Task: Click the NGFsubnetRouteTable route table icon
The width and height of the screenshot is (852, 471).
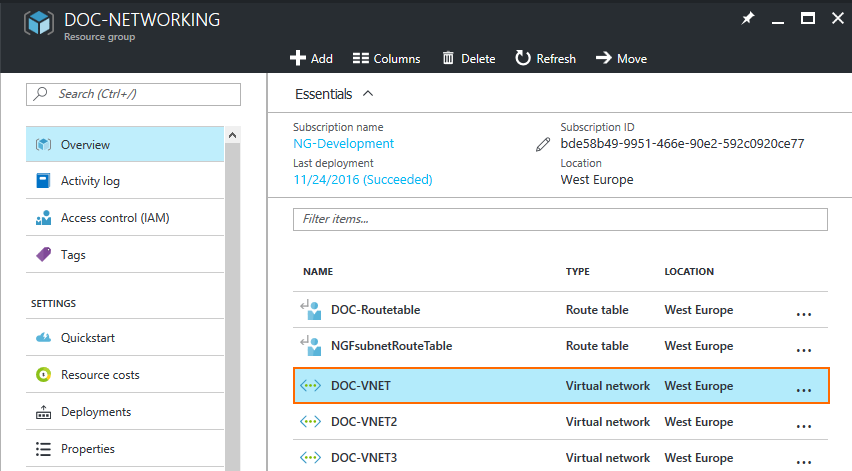Action: (x=311, y=346)
